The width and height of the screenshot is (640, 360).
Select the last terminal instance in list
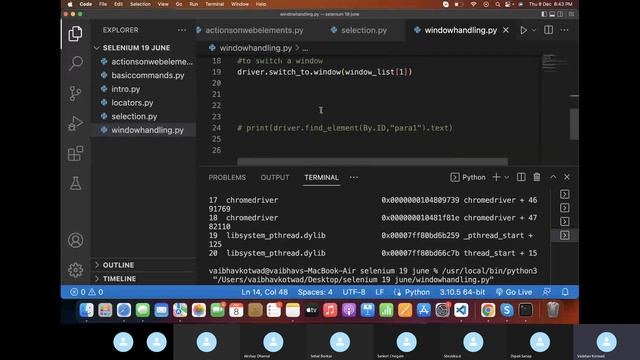tap(564, 235)
